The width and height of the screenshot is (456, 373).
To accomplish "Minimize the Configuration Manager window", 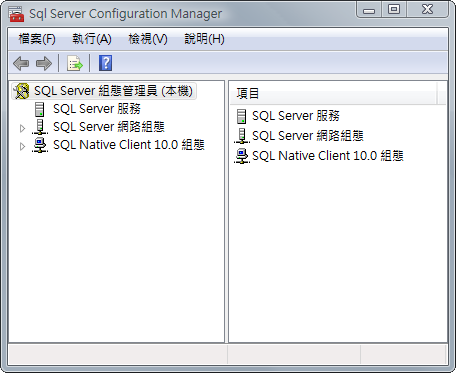I will pos(369,10).
